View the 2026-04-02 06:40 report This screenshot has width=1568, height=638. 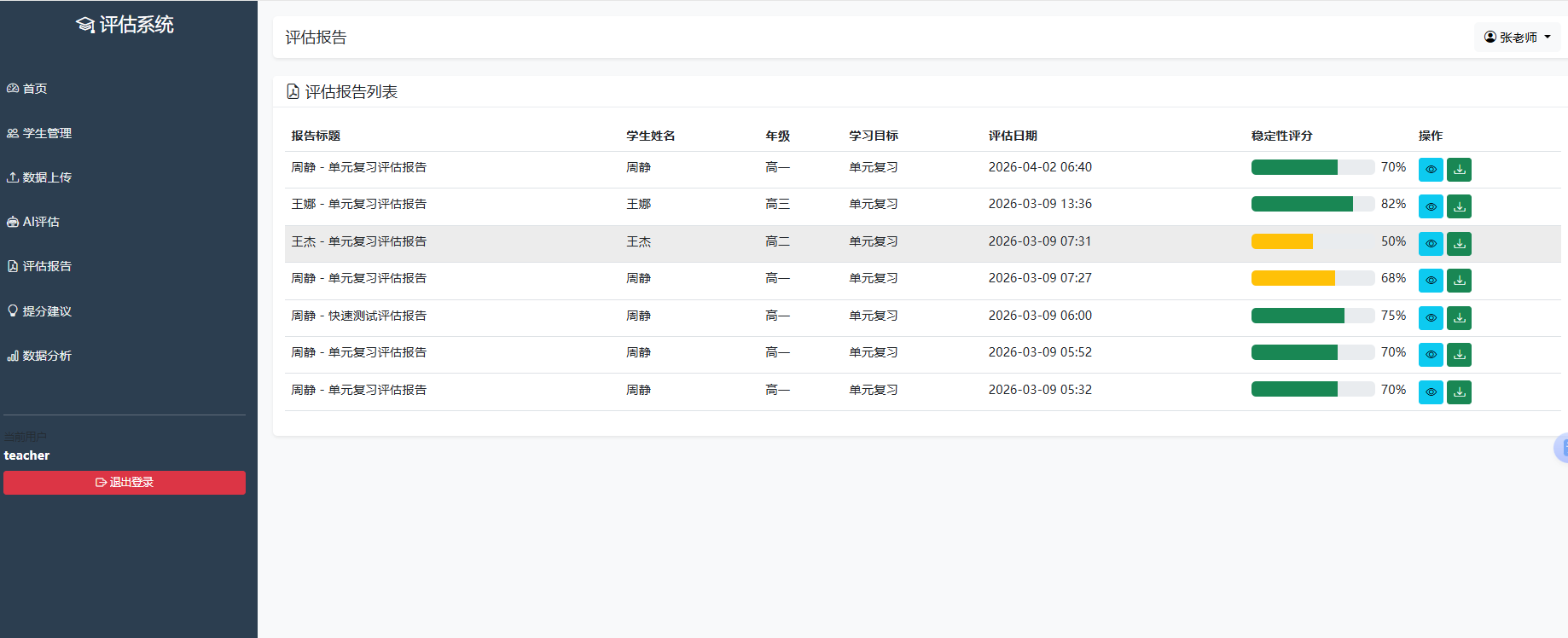coord(1431,170)
